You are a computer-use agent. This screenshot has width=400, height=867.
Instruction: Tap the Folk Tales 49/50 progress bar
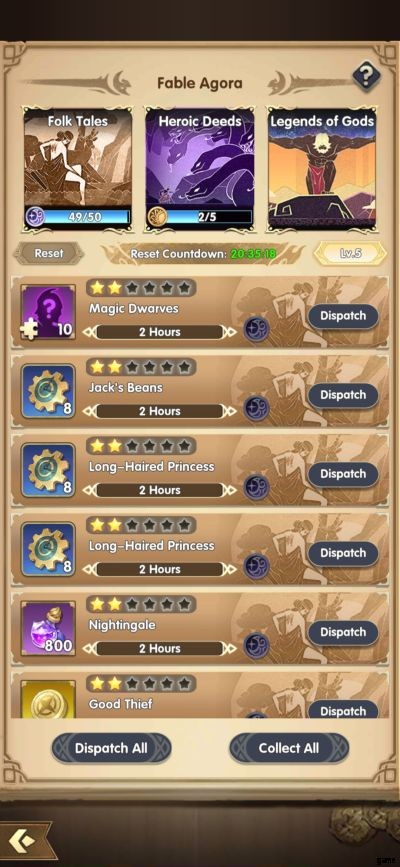pyautogui.click(x=85, y=217)
